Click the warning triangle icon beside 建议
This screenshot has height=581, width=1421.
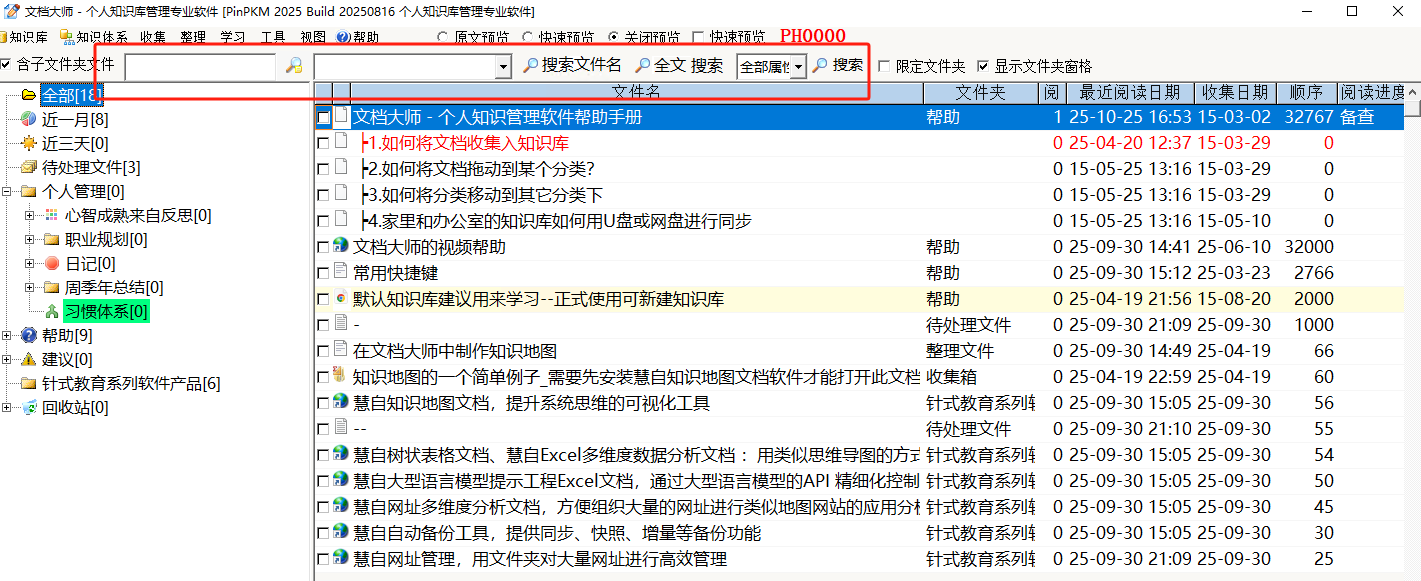29,360
